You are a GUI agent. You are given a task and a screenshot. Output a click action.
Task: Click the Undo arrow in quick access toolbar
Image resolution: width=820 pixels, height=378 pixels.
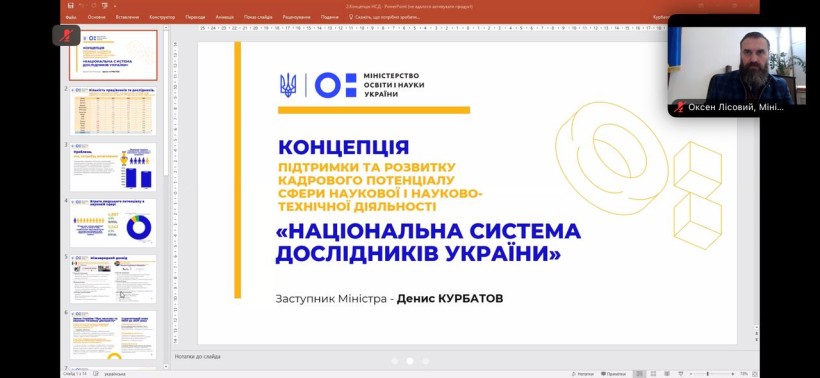(x=81, y=6)
